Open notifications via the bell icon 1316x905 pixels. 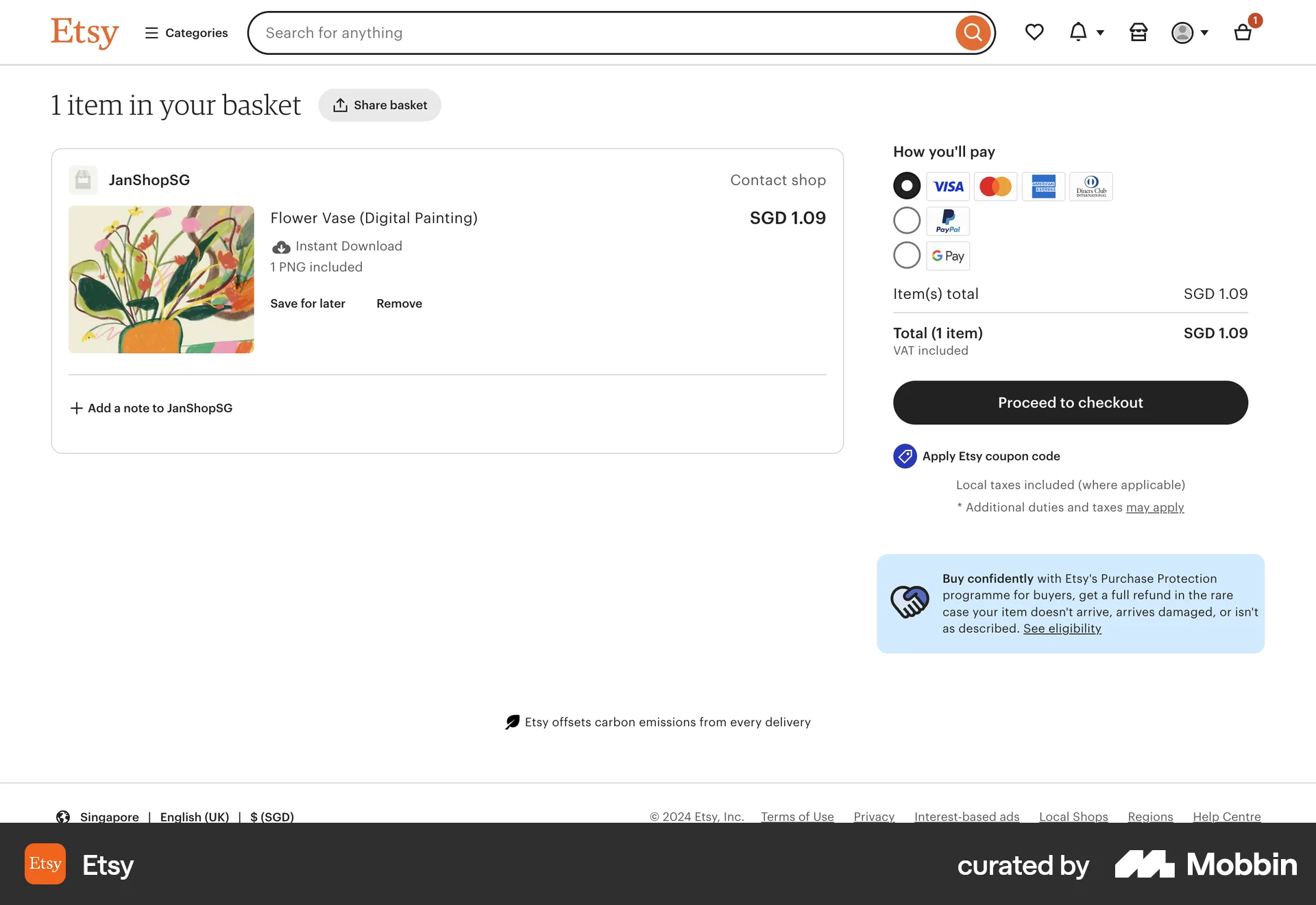(1077, 32)
